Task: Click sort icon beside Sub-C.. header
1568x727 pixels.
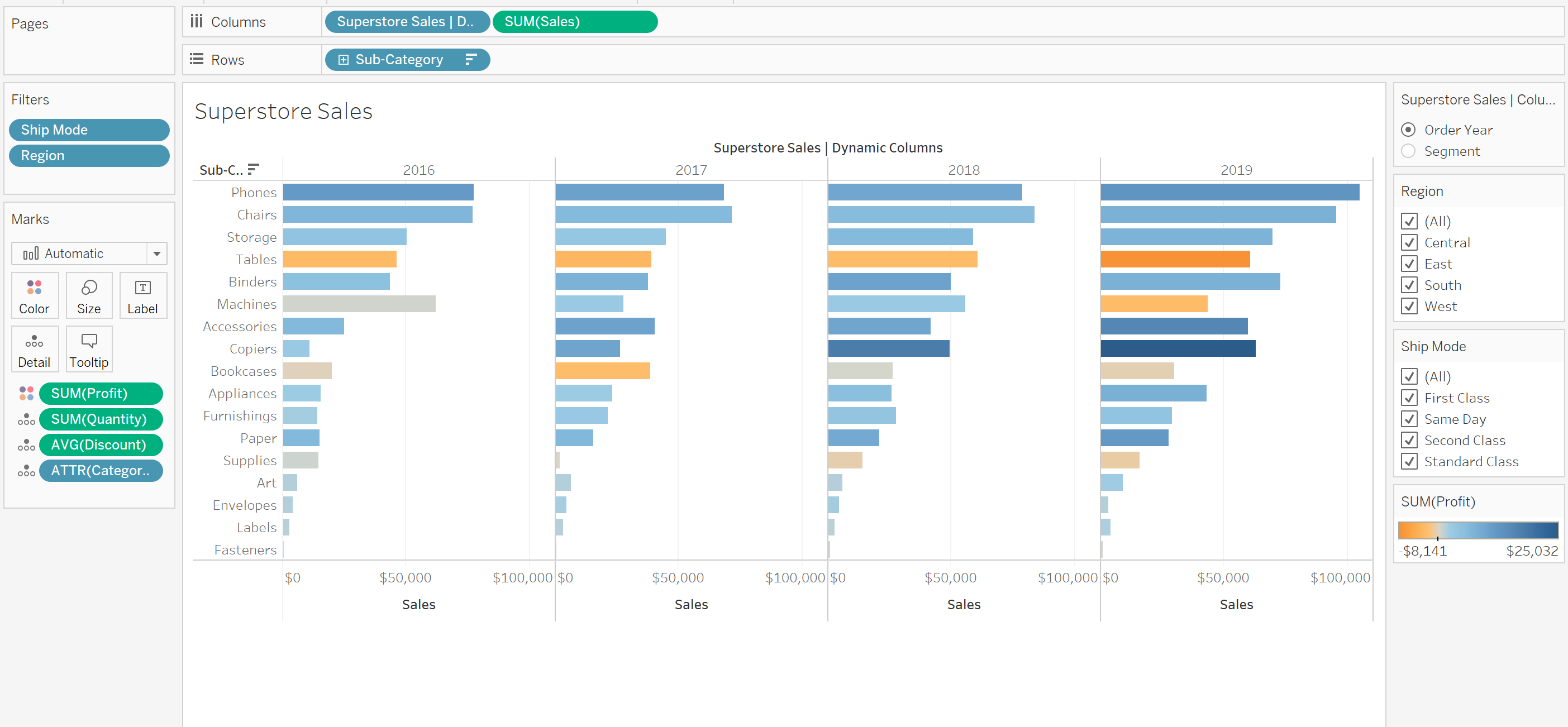Action: pyautogui.click(x=254, y=169)
